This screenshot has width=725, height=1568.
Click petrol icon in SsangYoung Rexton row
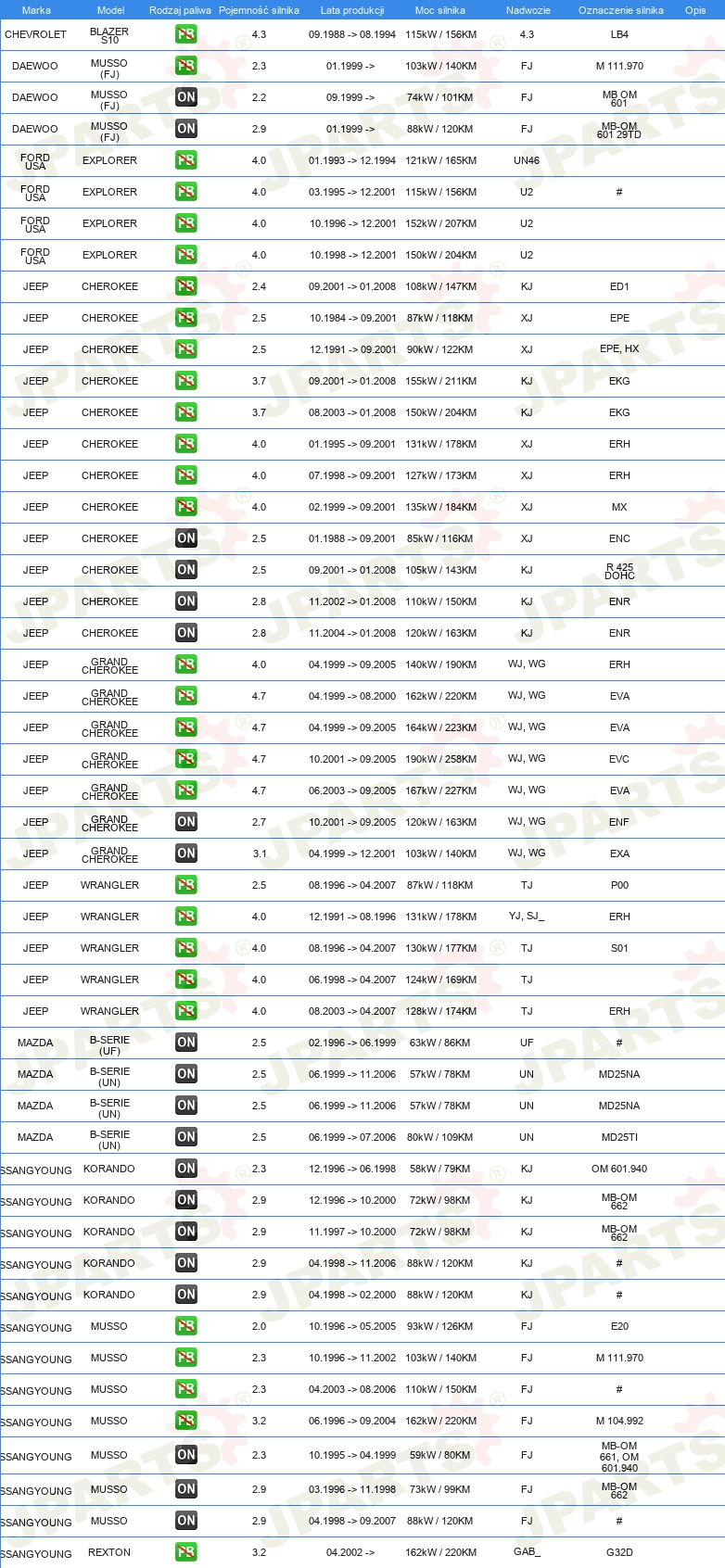coord(186,1552)
